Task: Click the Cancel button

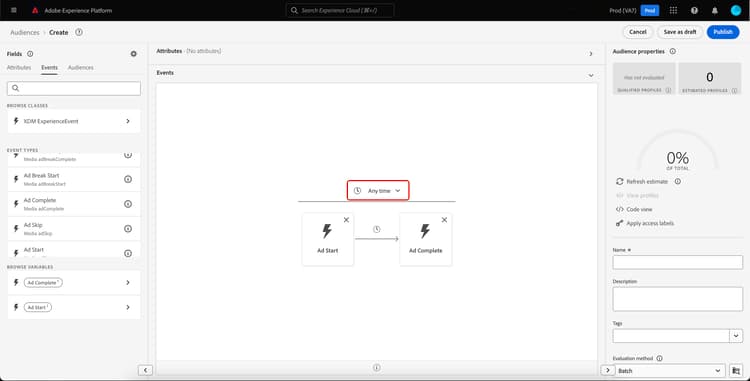Action: coord(638,32)
